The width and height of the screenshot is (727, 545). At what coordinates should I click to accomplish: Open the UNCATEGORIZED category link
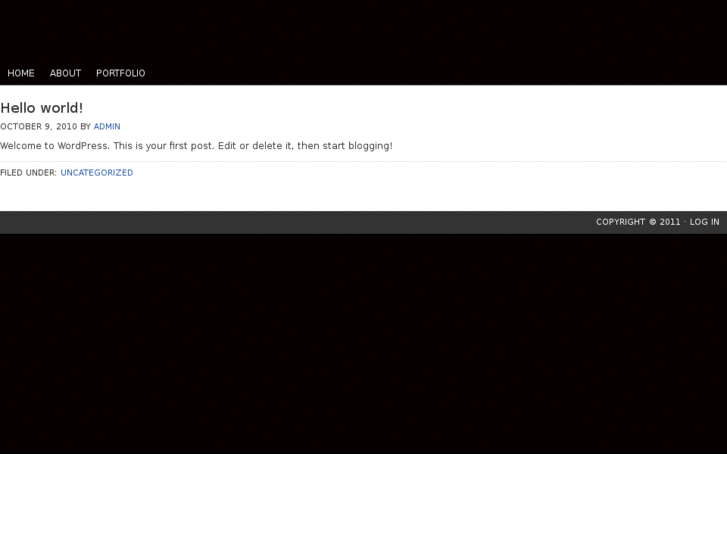(97, 173)
